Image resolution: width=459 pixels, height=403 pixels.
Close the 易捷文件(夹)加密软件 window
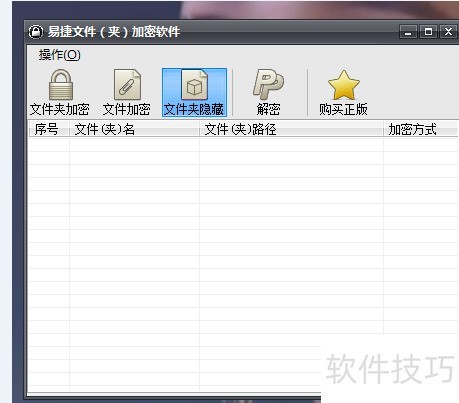[448, 32]
